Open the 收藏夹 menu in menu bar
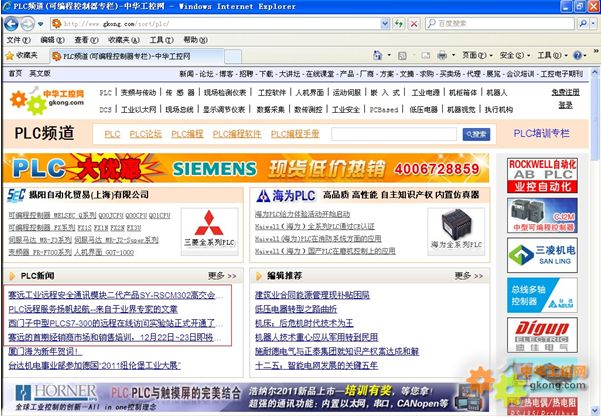 pyautogui.click(x=123, y=40)
